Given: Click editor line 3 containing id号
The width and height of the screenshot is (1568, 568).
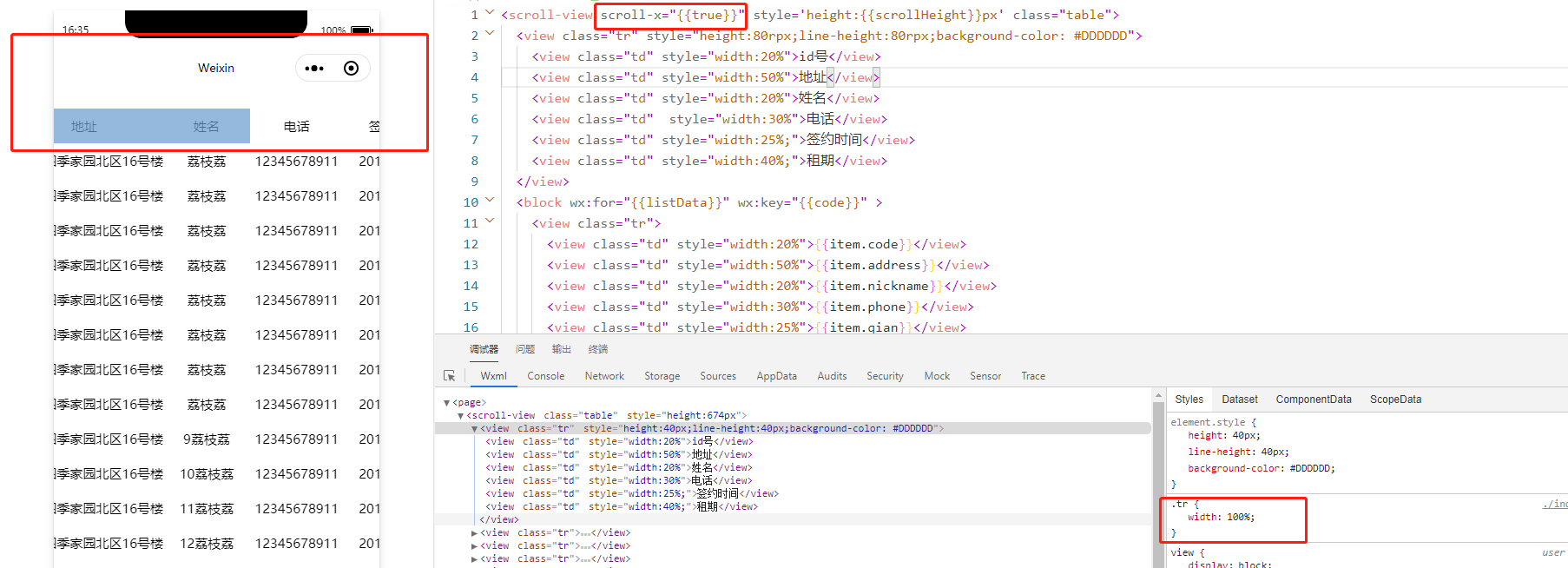Looking at the screenshot, I should [x=706, y=56].
